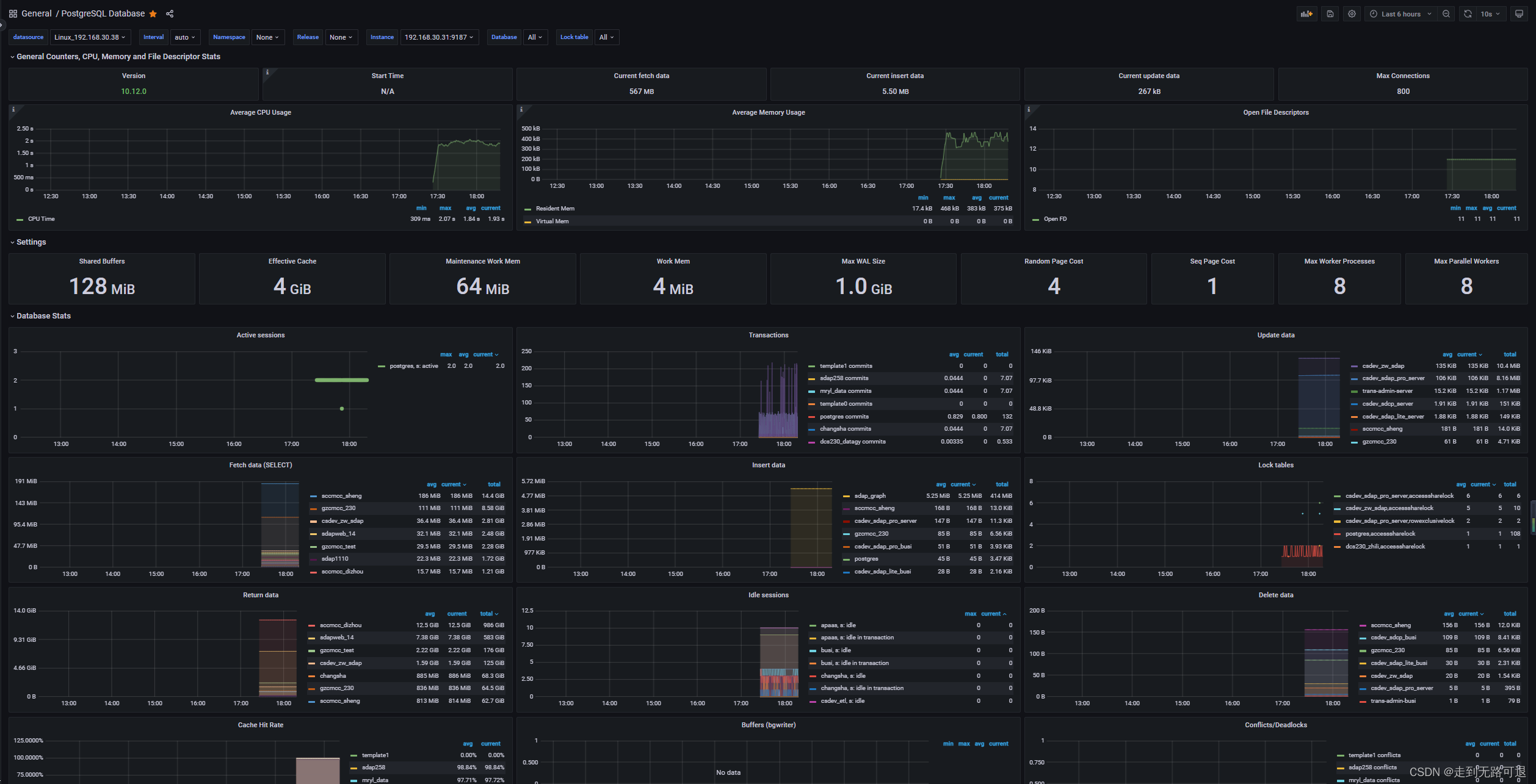Image resolution: width=1536 pixels, height=784 pixels.
Task: Sort Transactions legend by total
Action: coord(1002,354)
